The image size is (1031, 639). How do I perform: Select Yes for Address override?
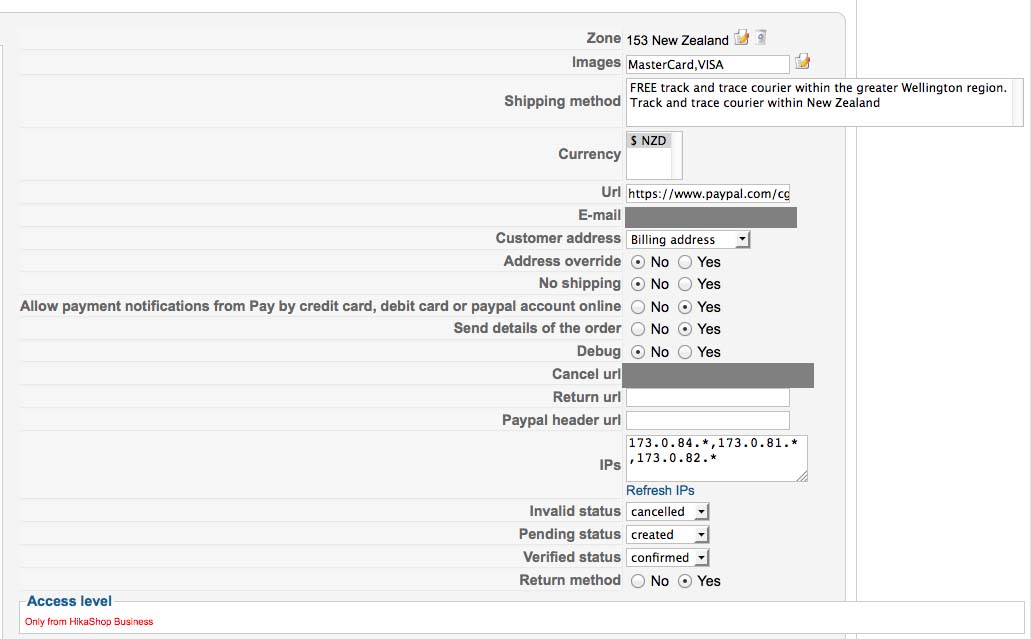click(x=685, y=262)
